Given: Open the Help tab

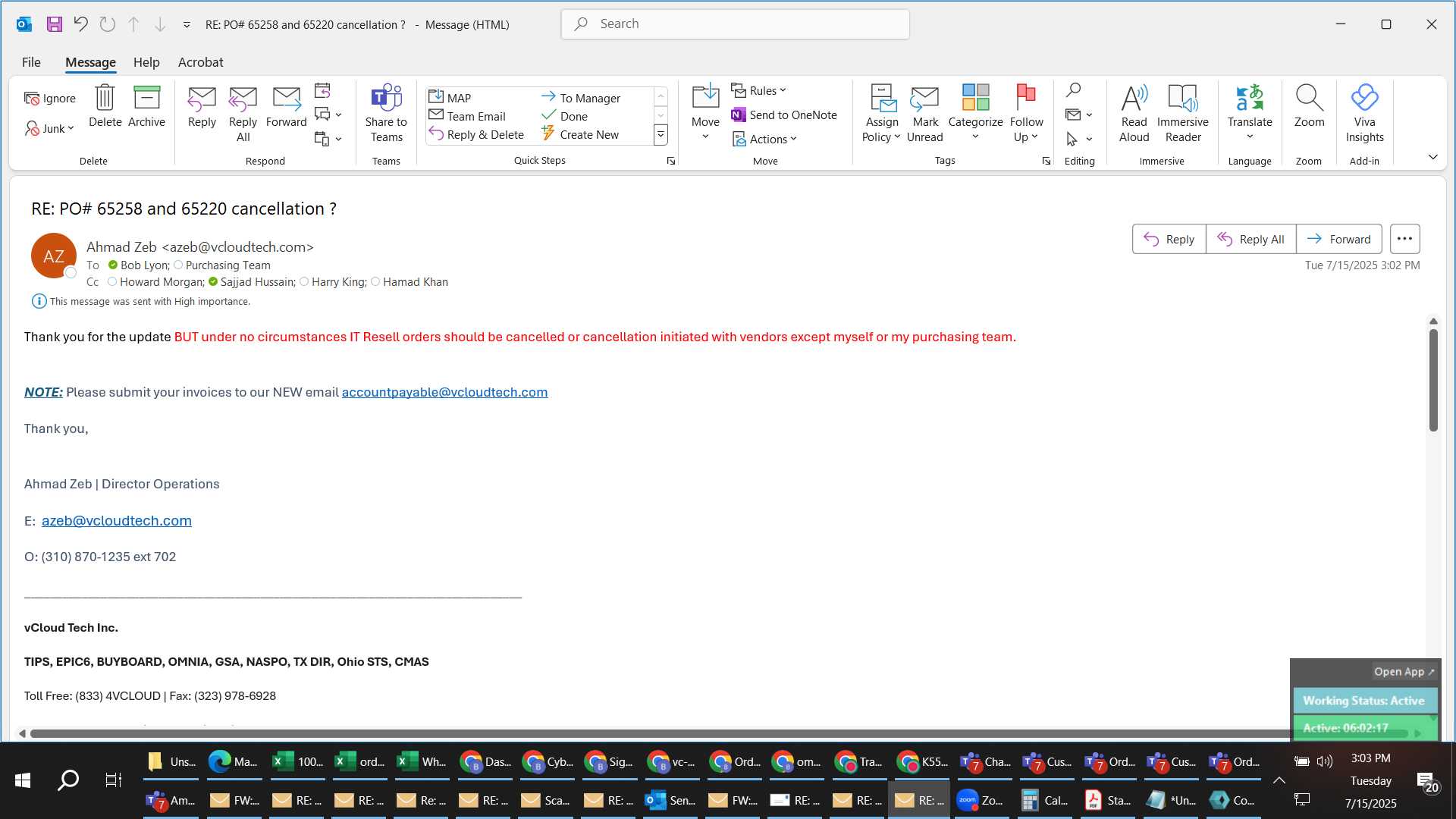Looking at the screenshot, I should click(146, 62).
